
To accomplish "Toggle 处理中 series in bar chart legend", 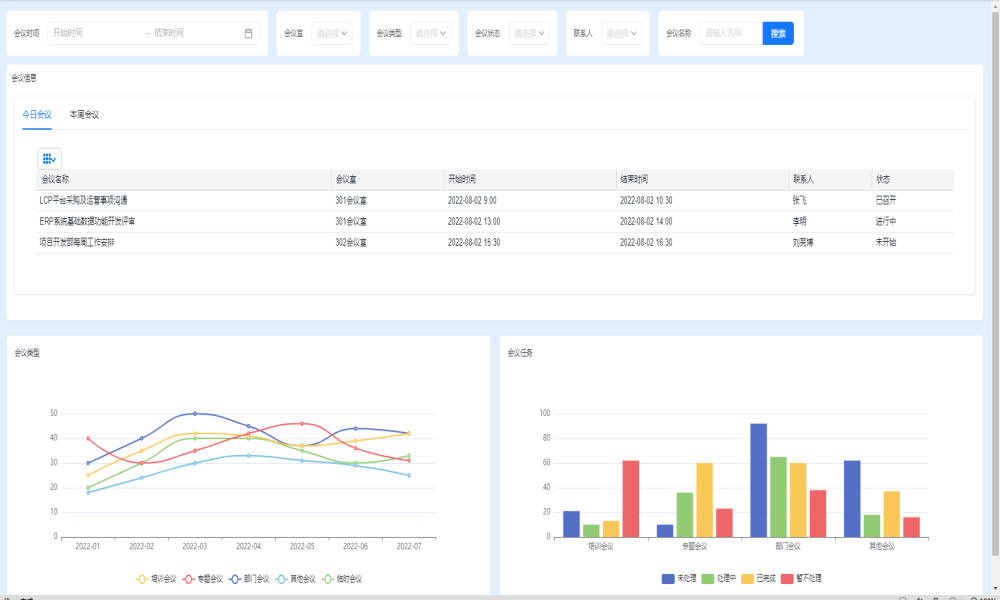I will [719, 578].
